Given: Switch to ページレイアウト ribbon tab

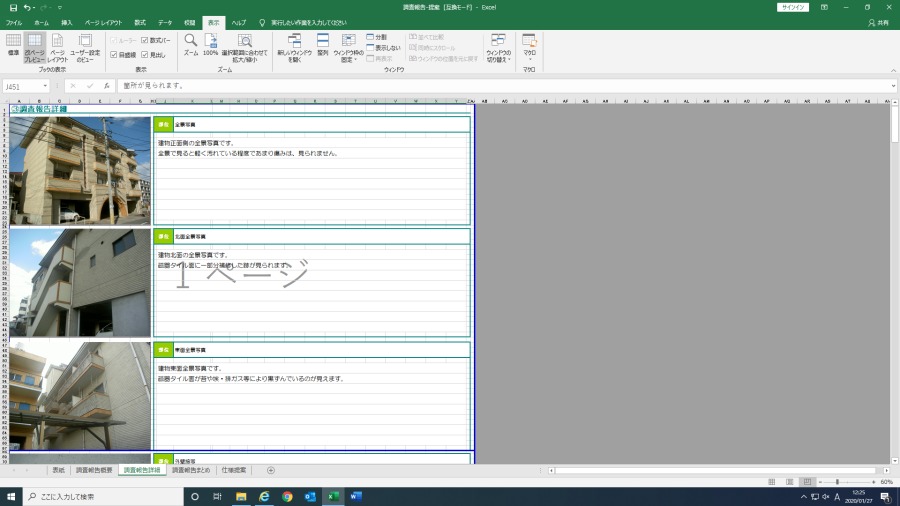Looking at the screenshot, I should click(103, 23).
